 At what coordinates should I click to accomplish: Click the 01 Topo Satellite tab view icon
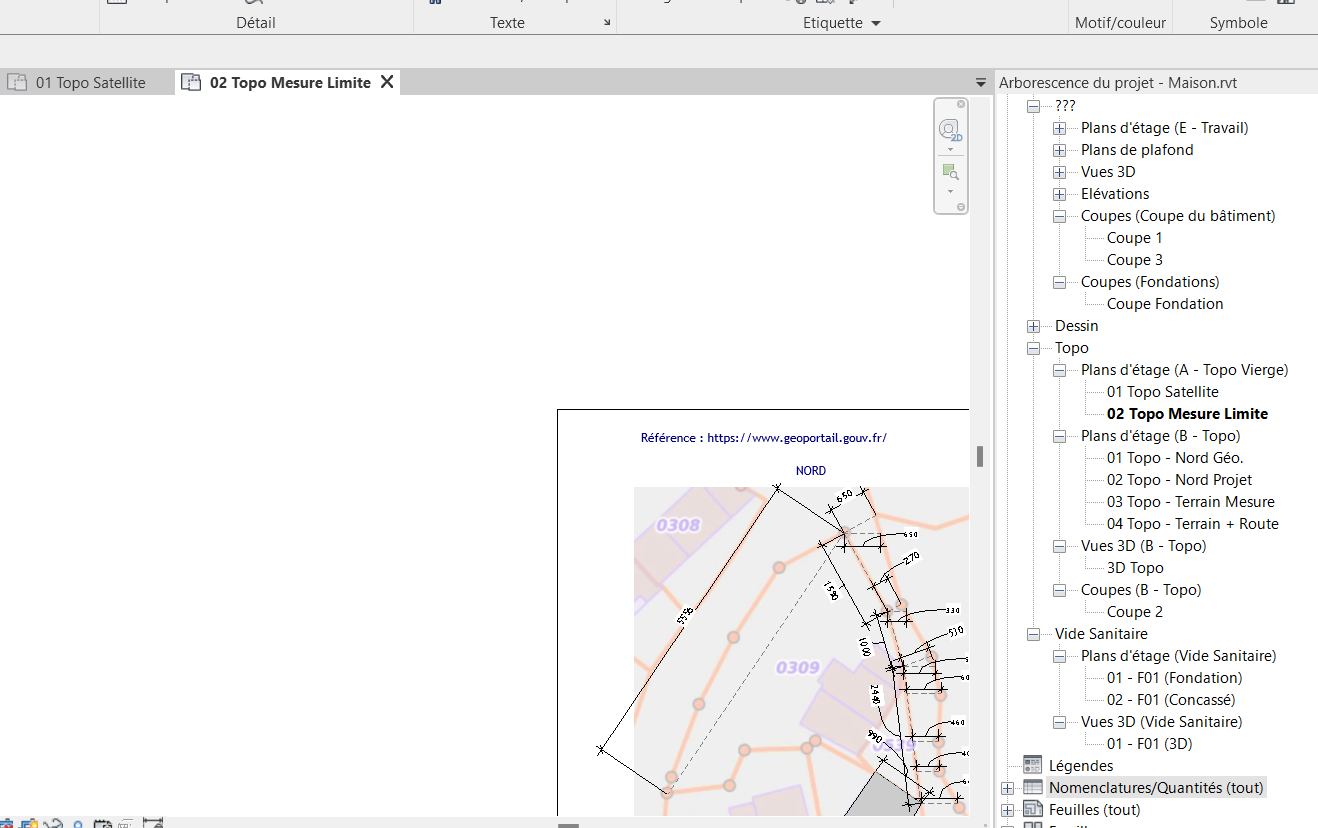pyautogui.click(x=17, y=83)
